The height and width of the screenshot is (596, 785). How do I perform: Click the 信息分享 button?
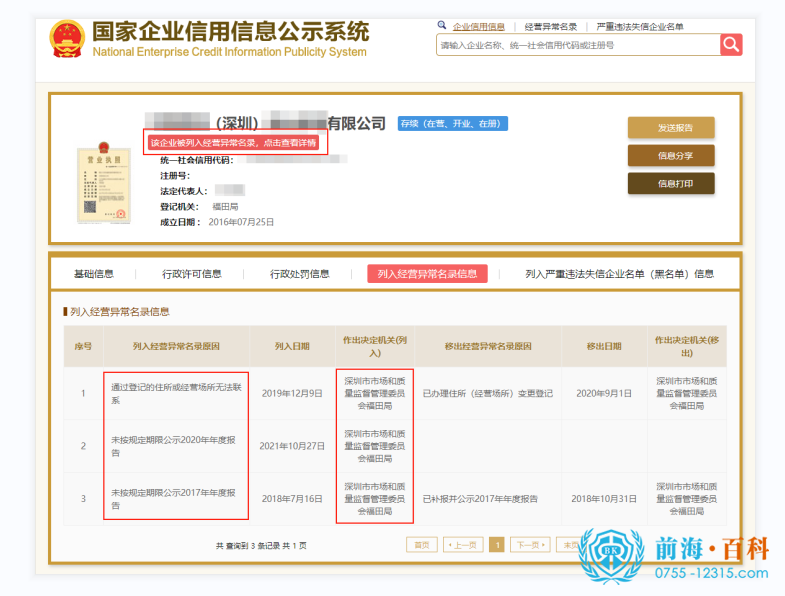click(x=671, y=156)
